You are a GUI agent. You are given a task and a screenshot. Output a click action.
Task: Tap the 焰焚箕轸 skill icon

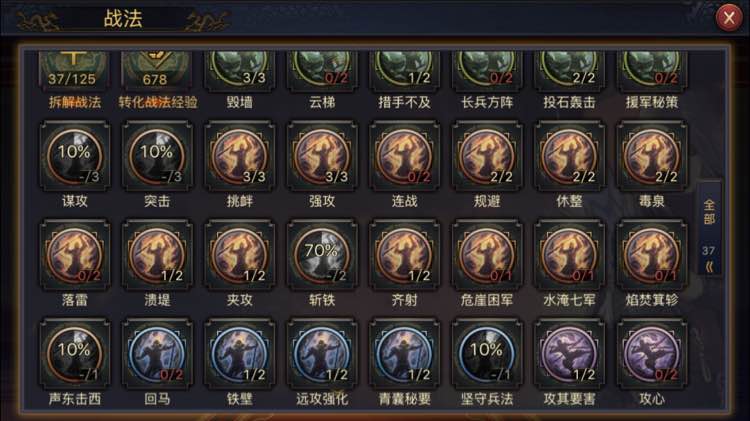pos(651,255)
